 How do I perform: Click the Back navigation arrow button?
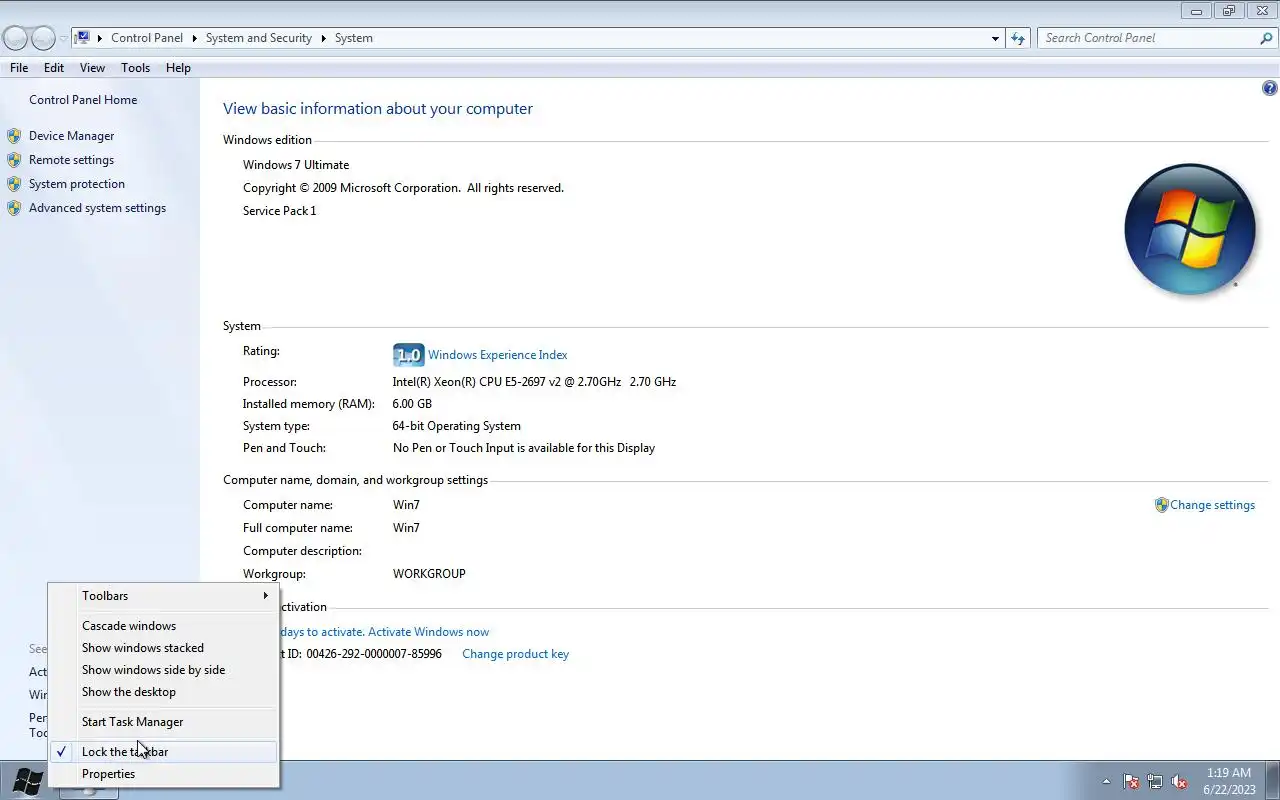pos(15,38)
